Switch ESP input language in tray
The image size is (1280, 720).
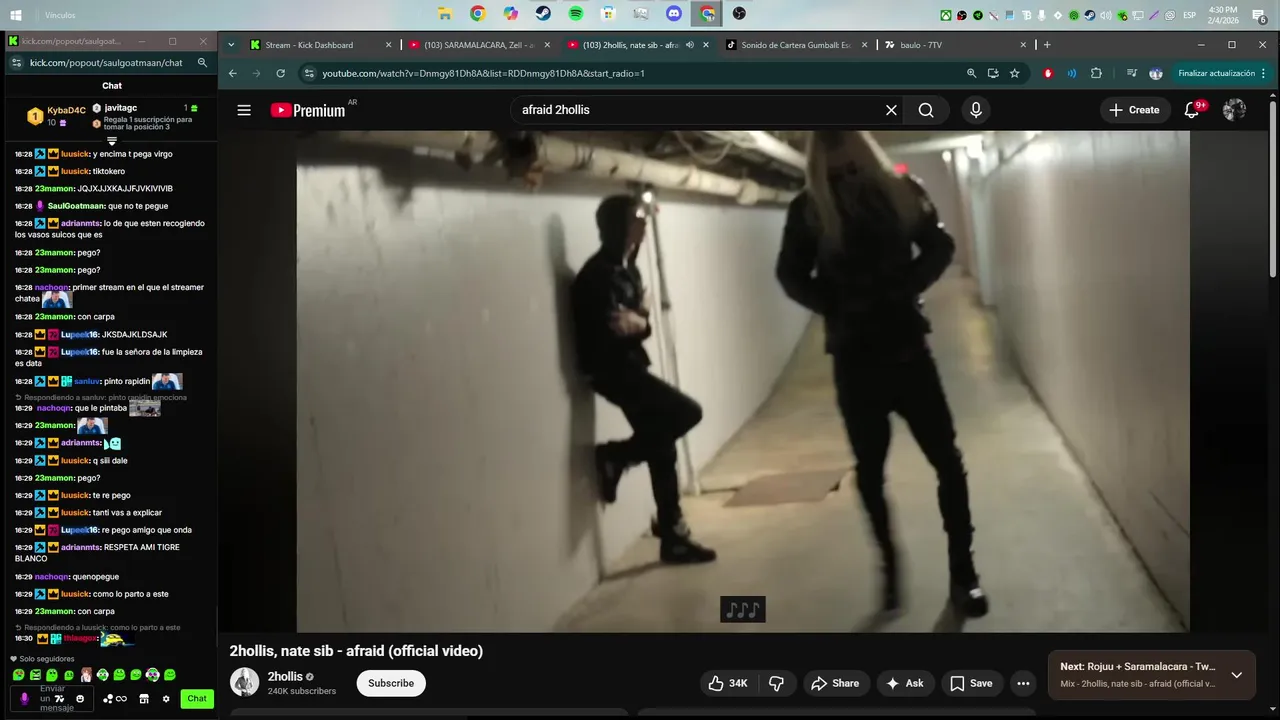pos(1190,15)
